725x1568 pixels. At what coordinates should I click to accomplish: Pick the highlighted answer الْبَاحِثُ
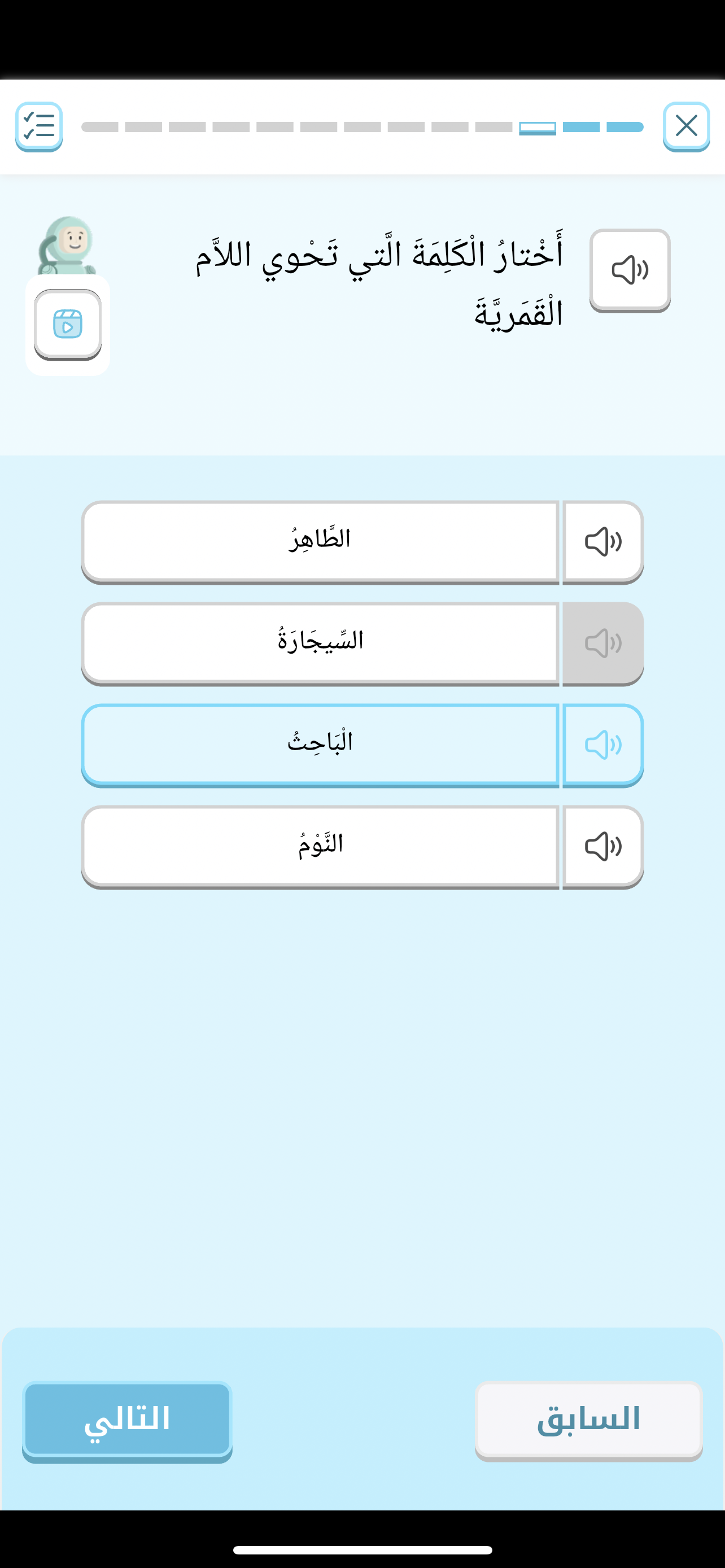(320, 744)
